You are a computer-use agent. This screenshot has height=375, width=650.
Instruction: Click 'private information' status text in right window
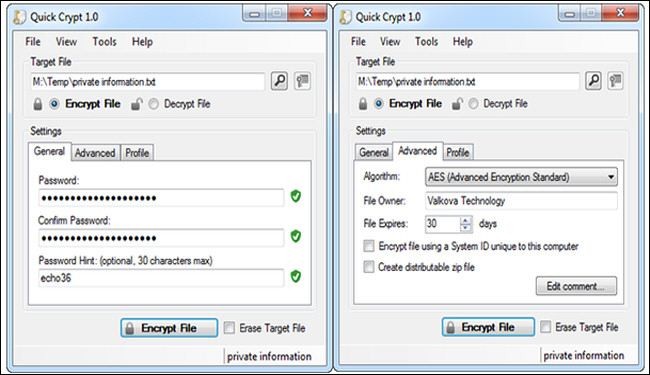pyautogui.click(x=583, y=356)
